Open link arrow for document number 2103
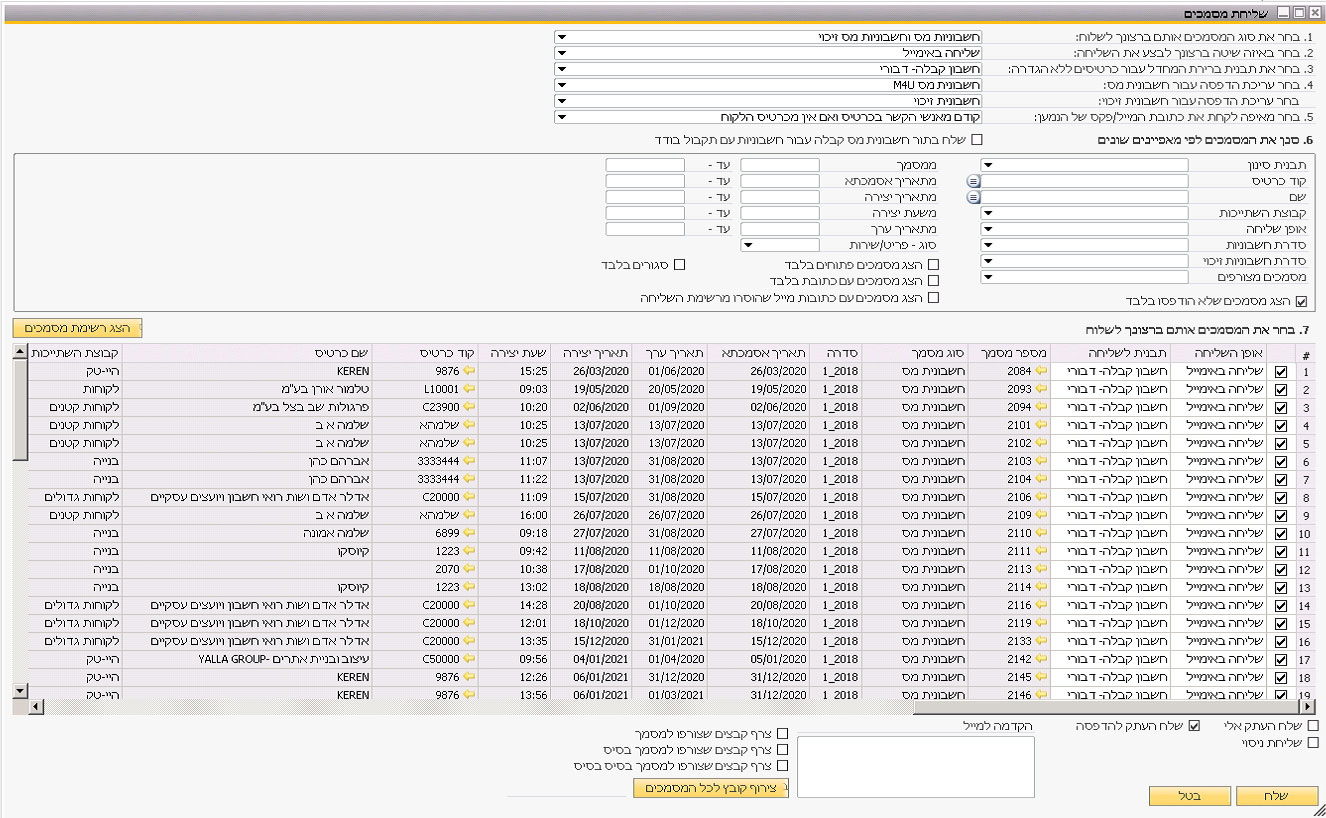Viewport: 1326px width, 818px height. tap(1041, 461)
